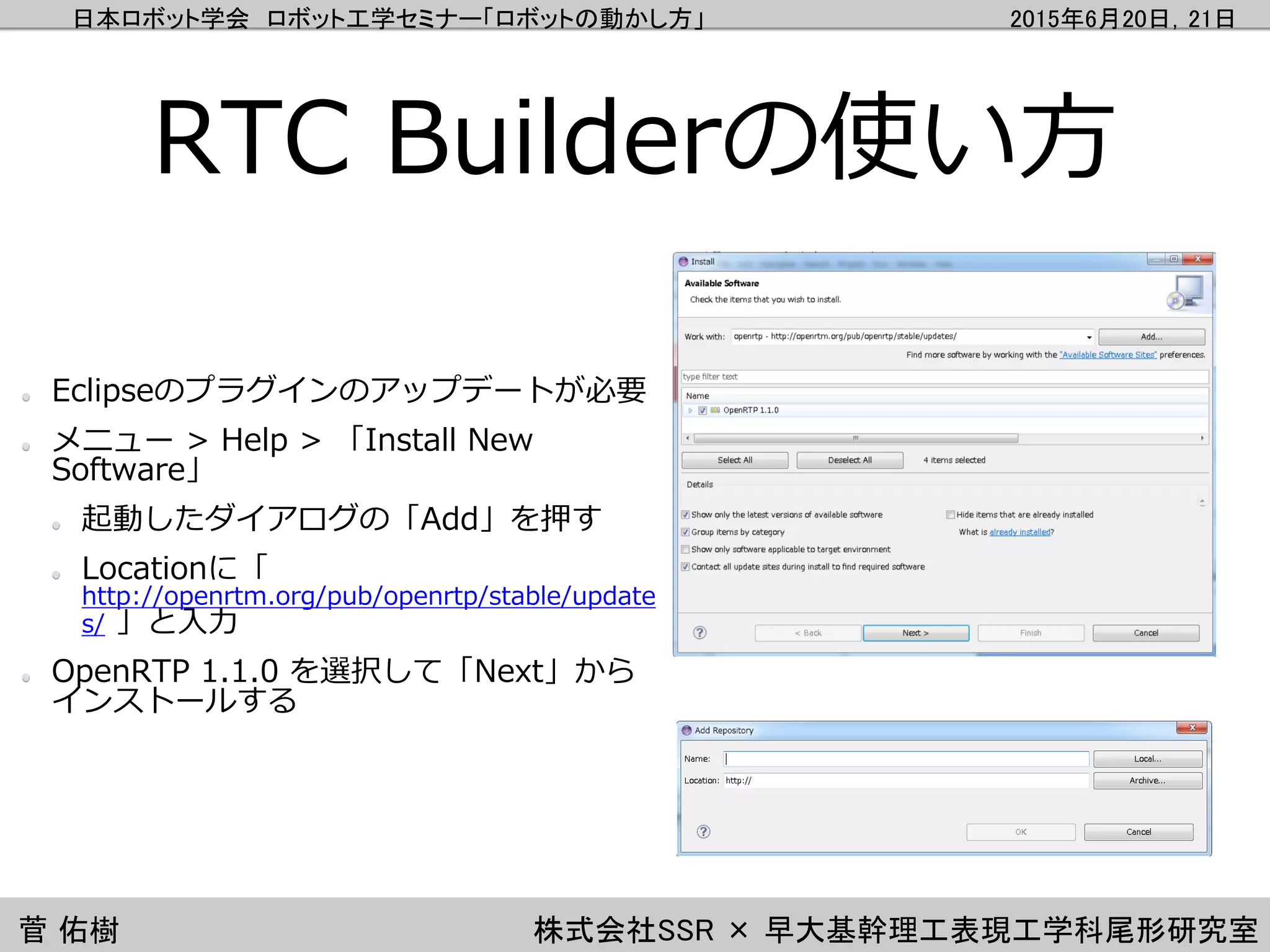This screenshot has height=952, width=1270.
Task: Click the Location field in Add Repository
Action: (906, 780)
